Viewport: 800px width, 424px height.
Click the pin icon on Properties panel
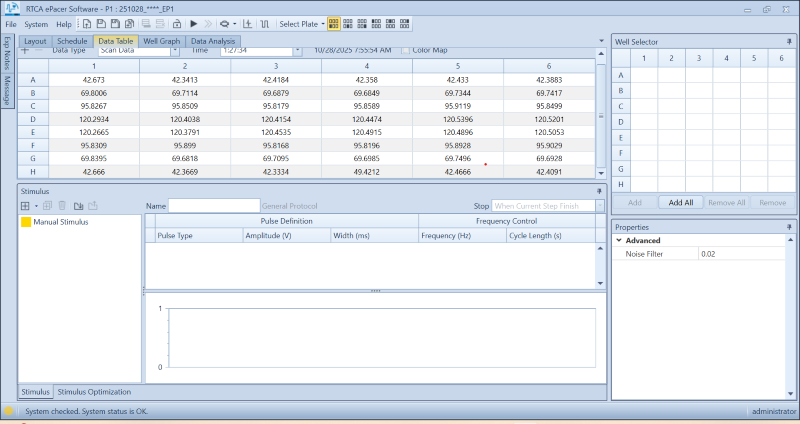pos(791,227)
